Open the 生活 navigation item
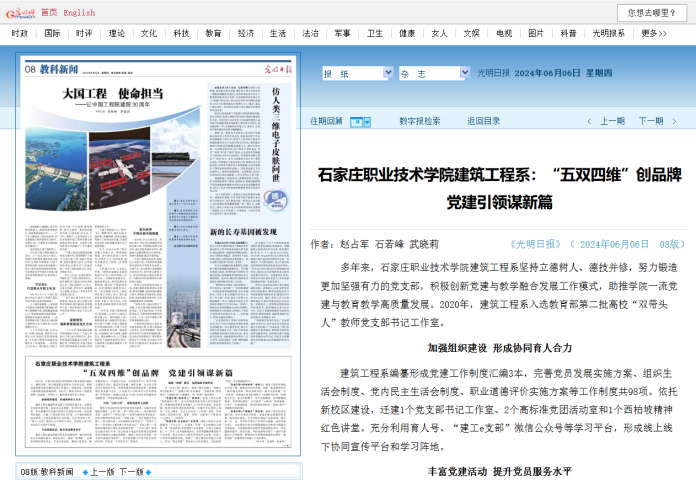This screenshot has width=696, height=491. [x=277, y=33]
